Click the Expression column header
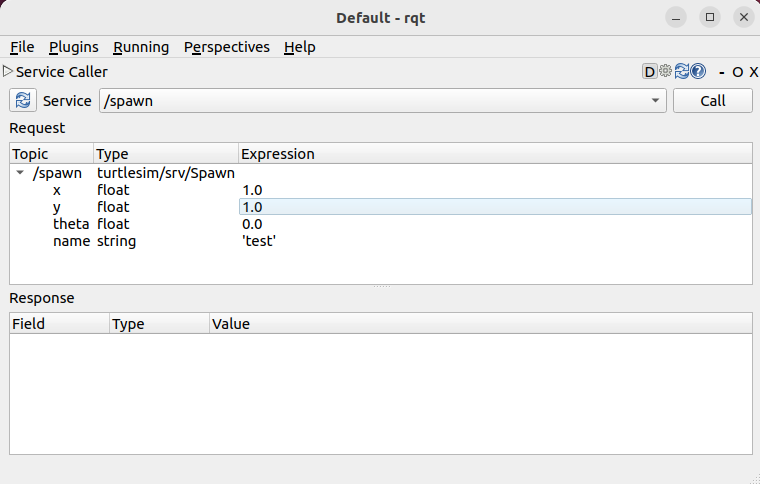760x484 pixels. [x=495, y=154]
